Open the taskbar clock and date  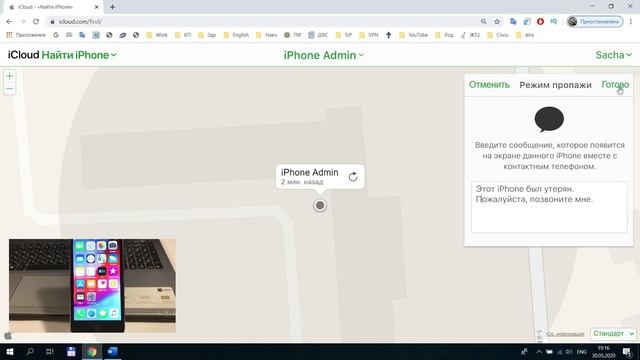(x=604, y=351)
